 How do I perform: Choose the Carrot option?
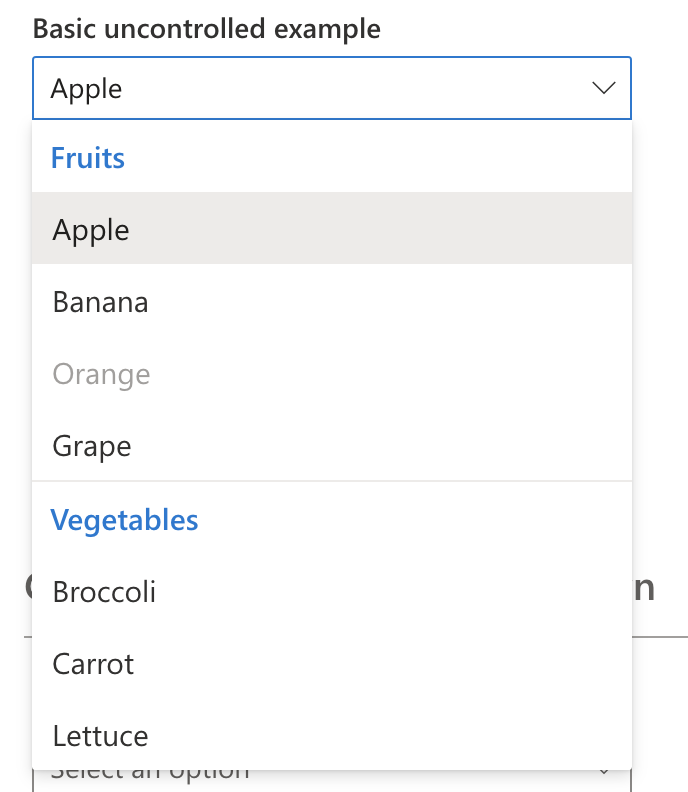[x=332, y=664]
